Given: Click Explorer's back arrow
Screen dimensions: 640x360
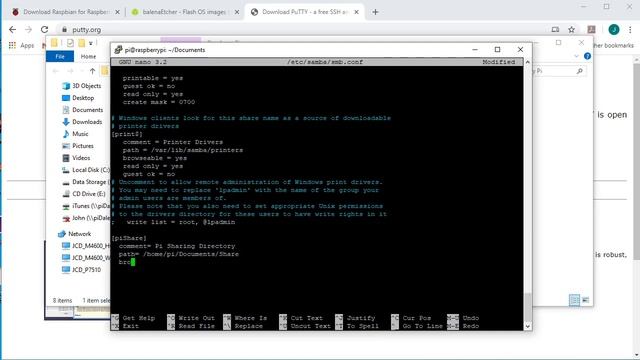Looking at the screenshot, I should click(56, 71).
